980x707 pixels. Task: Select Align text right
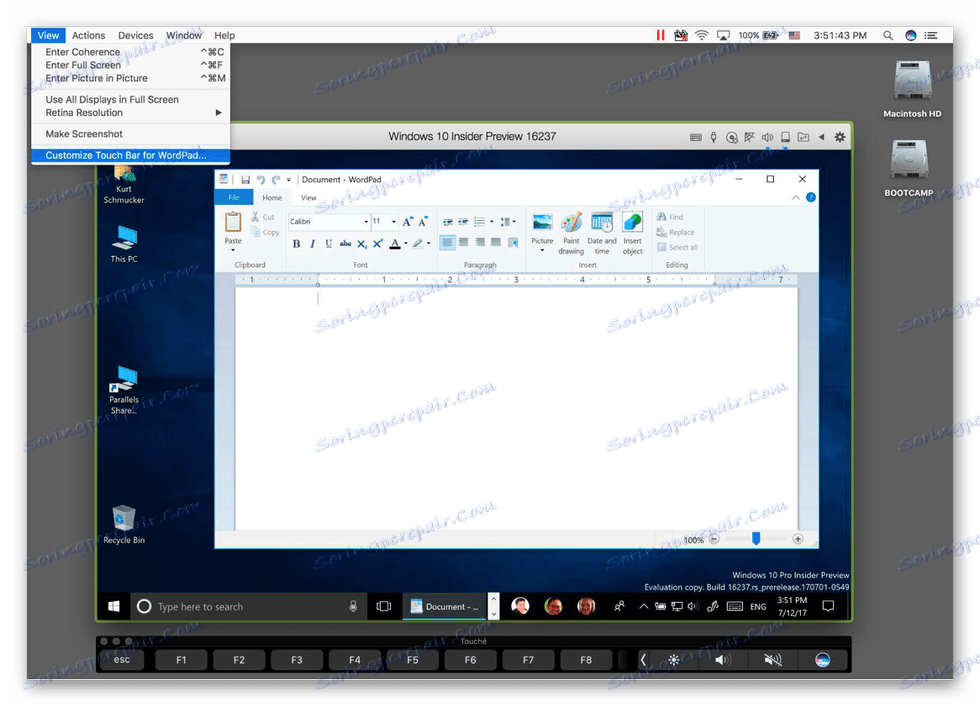(480, 243)
